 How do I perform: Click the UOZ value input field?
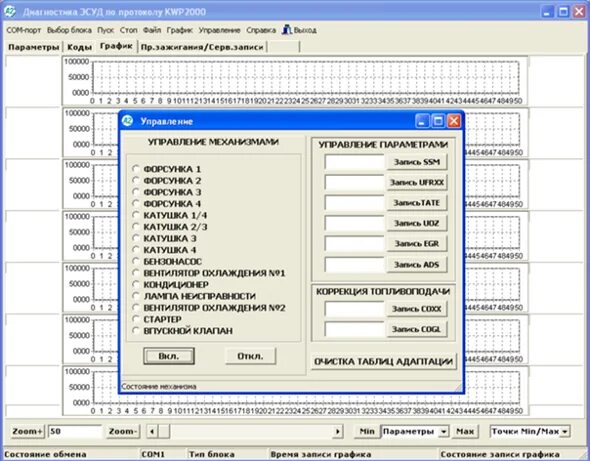coord(354,223)
